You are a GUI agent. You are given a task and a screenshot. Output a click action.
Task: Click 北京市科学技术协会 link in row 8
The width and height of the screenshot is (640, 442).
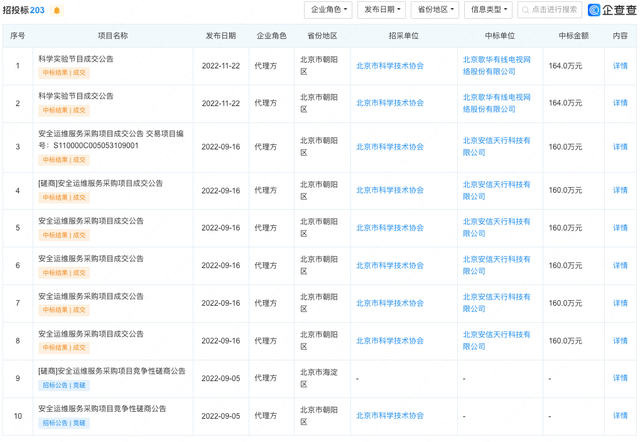pos(390,341)
